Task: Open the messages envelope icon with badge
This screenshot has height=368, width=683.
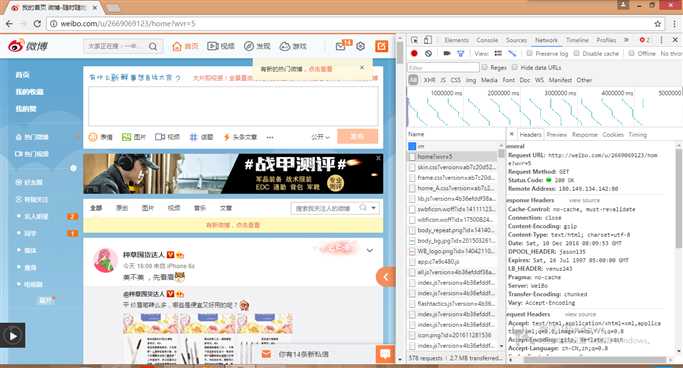Action: 341,46
